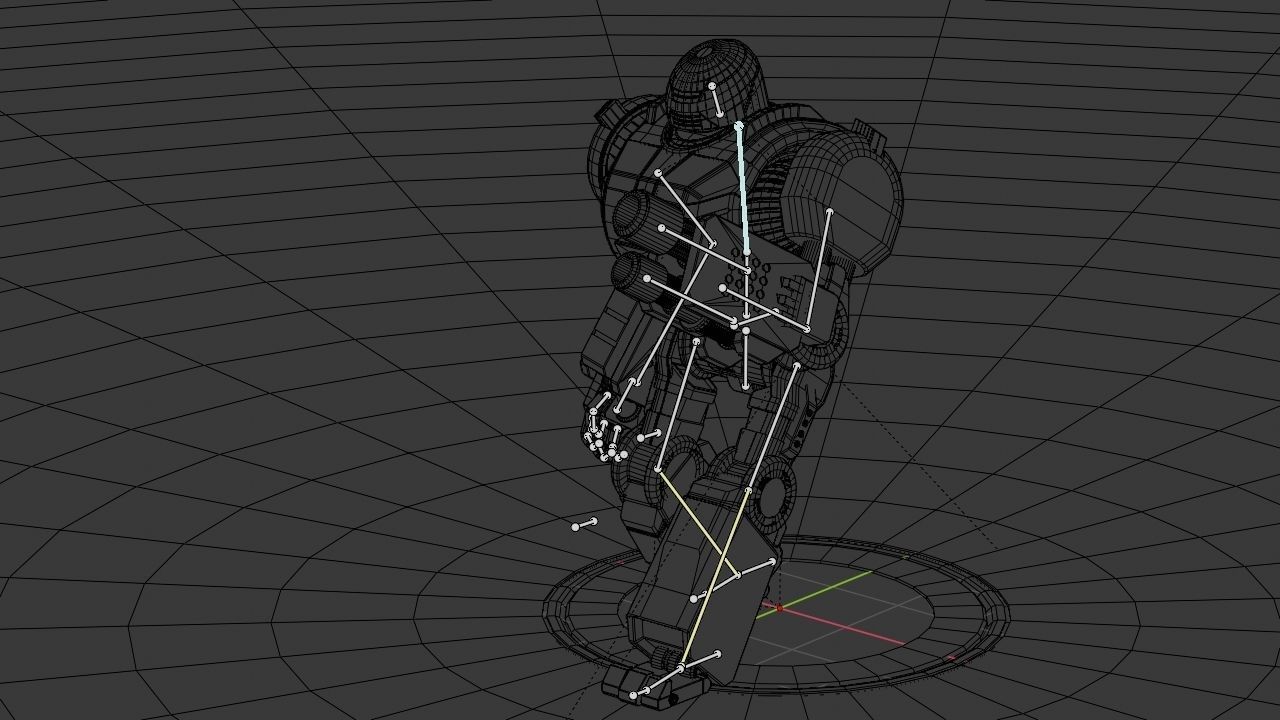Click the red origin point on the grid
The image size is (1280, 720).
click(x=779, y=607)
